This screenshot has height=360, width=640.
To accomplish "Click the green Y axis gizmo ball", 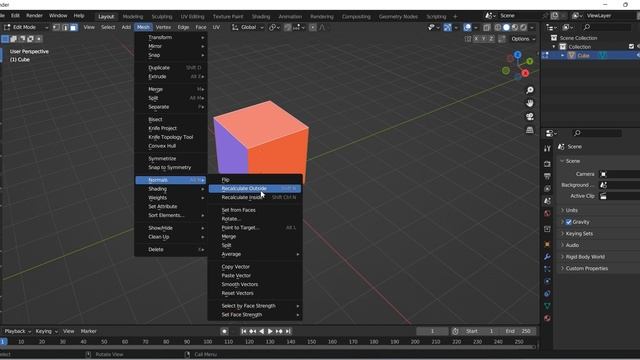I will [529, 61].
